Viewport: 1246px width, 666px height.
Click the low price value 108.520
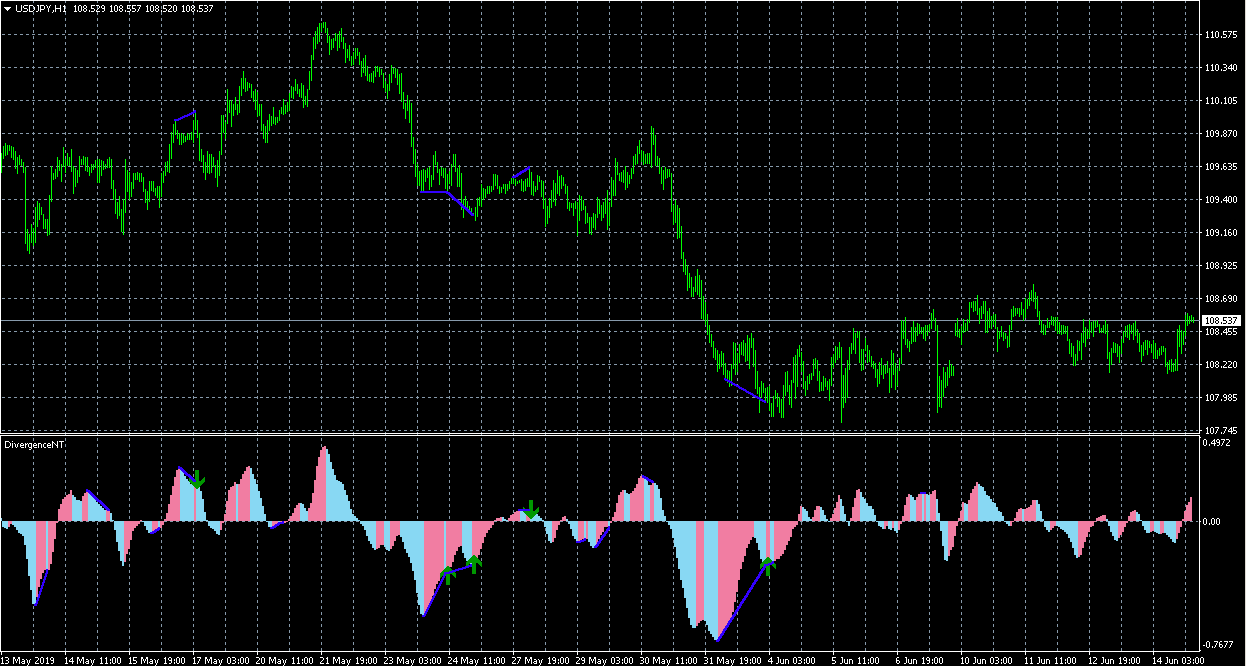(x=162, y=8)
